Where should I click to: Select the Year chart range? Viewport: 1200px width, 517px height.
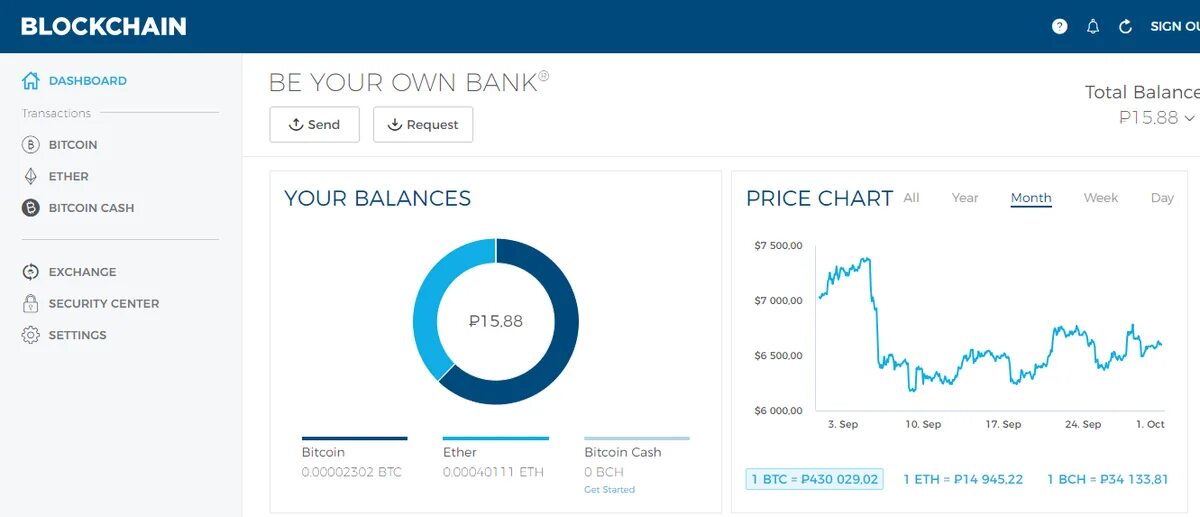965,198
